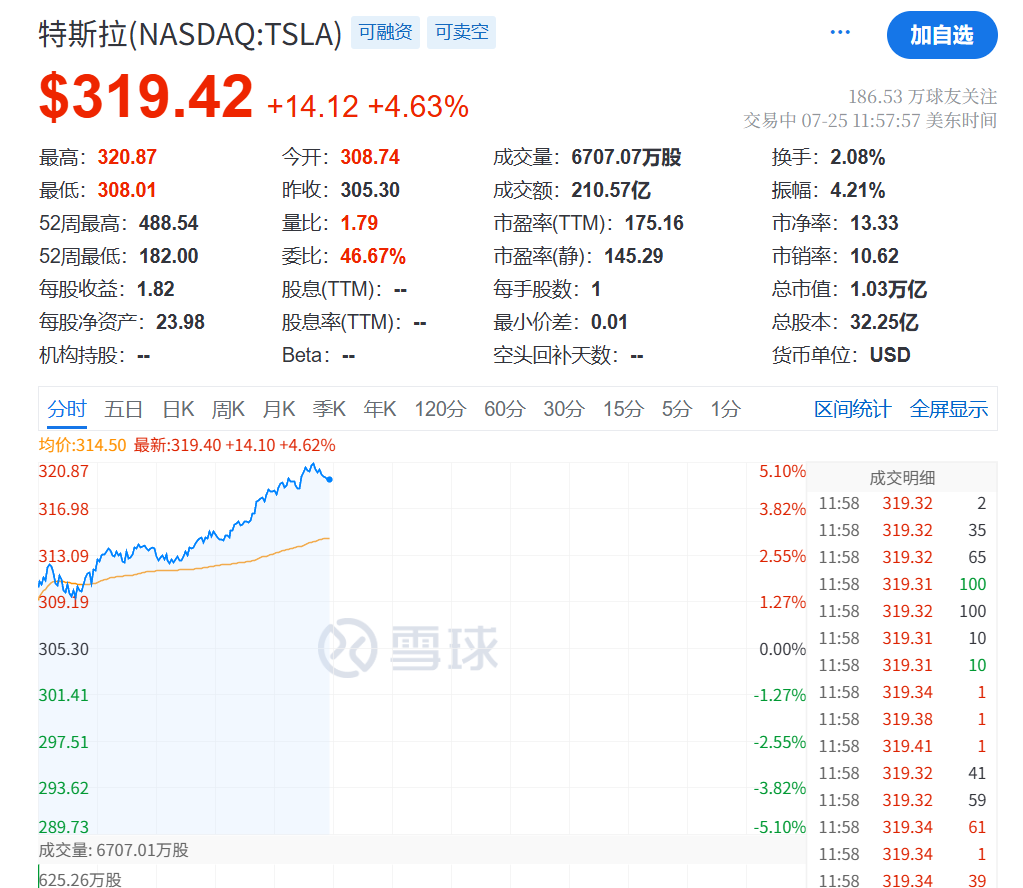Open the 1分 chart interval
Screen dimensions: 1023x888
[725, 409]
